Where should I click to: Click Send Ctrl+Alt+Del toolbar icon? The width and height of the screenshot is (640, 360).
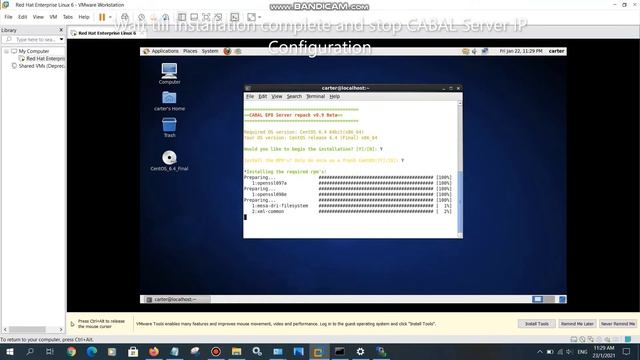125,17
